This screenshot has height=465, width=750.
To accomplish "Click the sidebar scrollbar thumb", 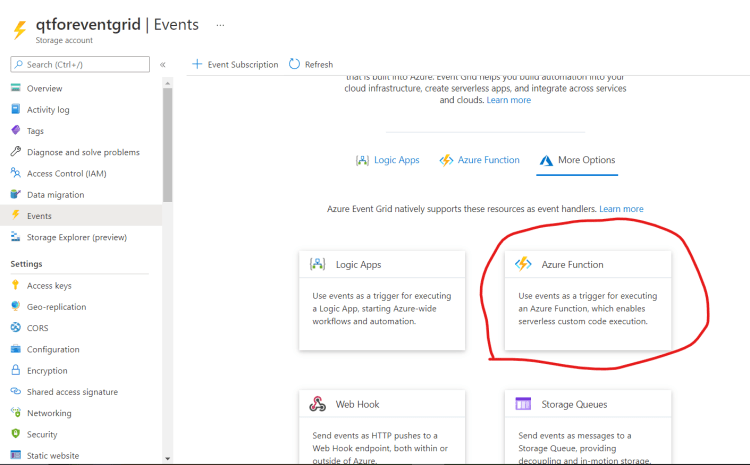I will click(167, 145).
